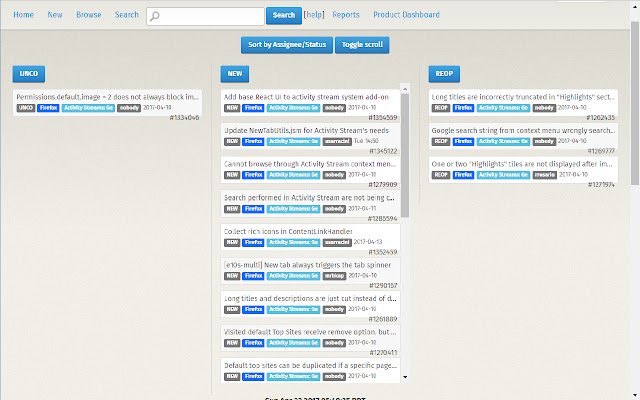Click bug ID #1271974

(601, 184)
